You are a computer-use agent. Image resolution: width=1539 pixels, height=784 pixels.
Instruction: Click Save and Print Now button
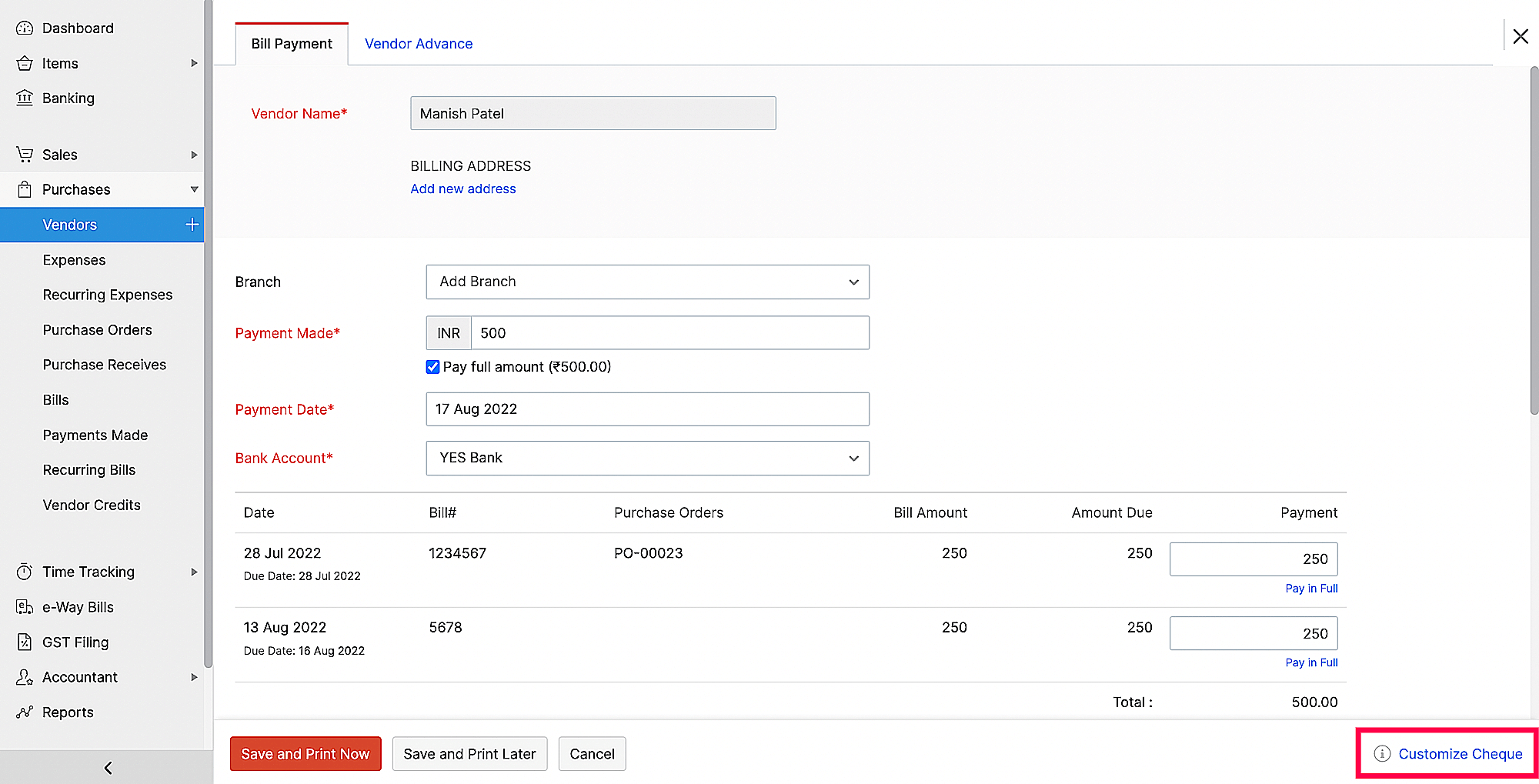[305, 754]
